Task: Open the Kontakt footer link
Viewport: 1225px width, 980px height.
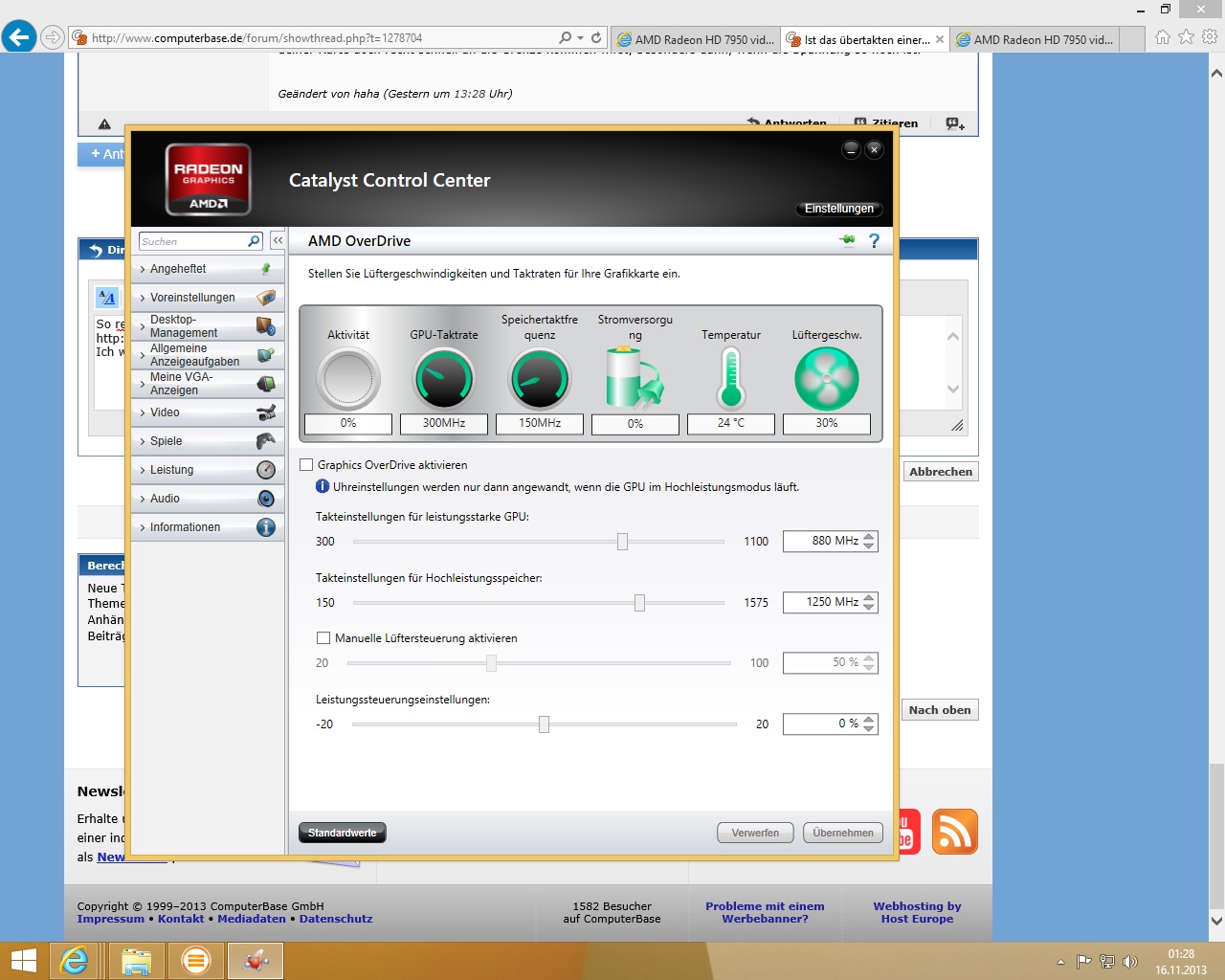Action: point(181,919)
